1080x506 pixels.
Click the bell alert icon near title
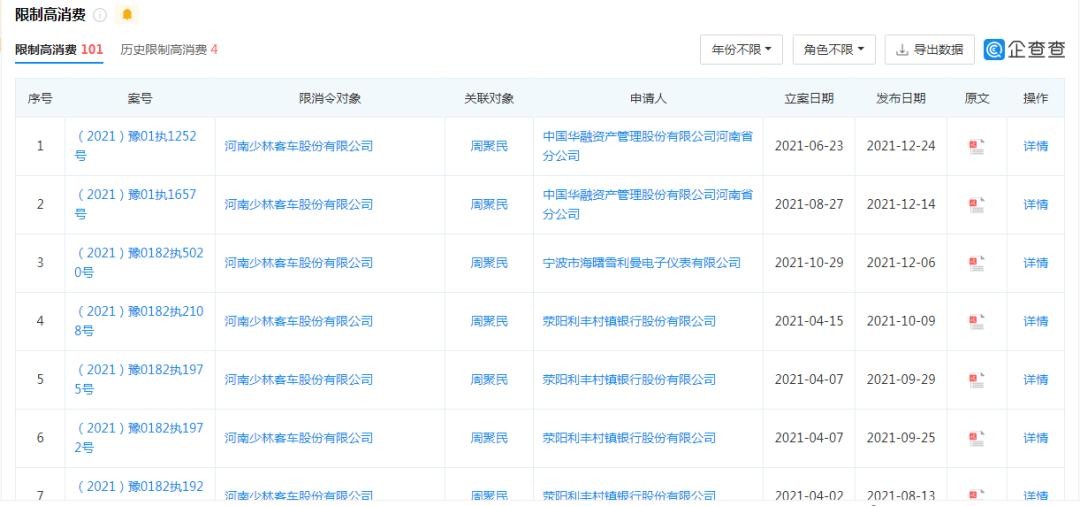coord(127,15)
